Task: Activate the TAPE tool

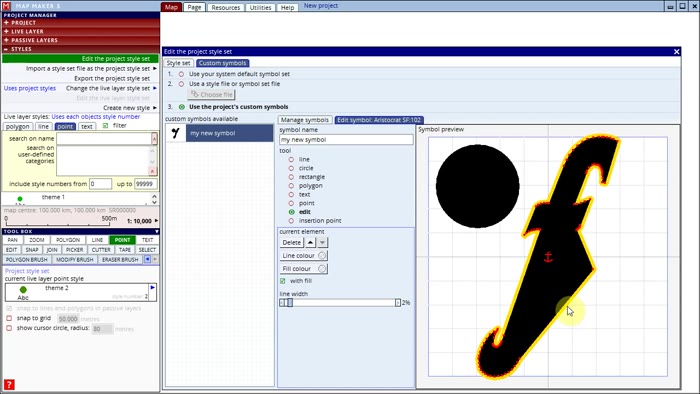Action: click(125, 250)
